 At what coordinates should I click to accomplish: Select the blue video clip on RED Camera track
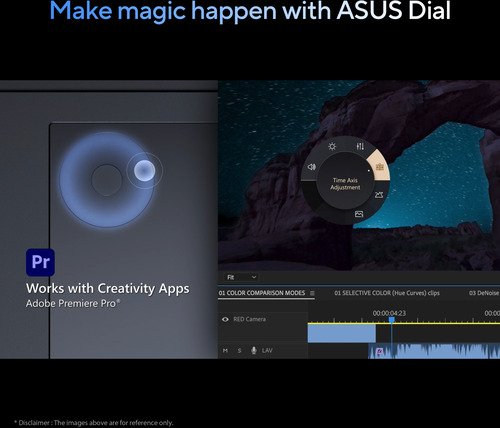[x=342, y=333]
